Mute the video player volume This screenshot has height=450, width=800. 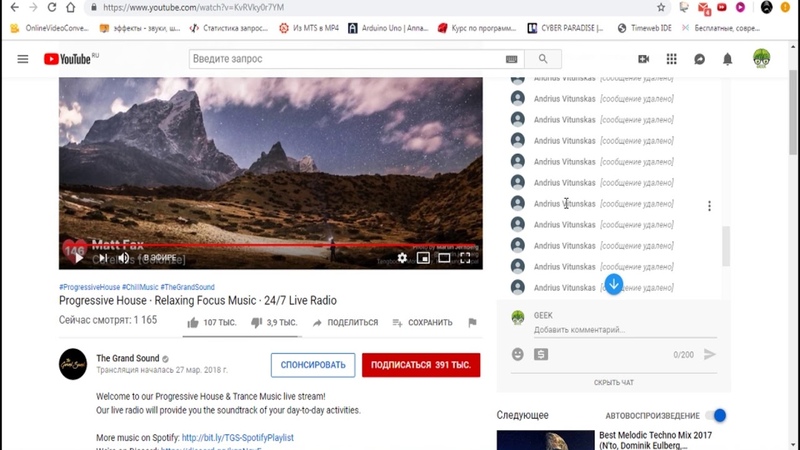coord(124,258)
